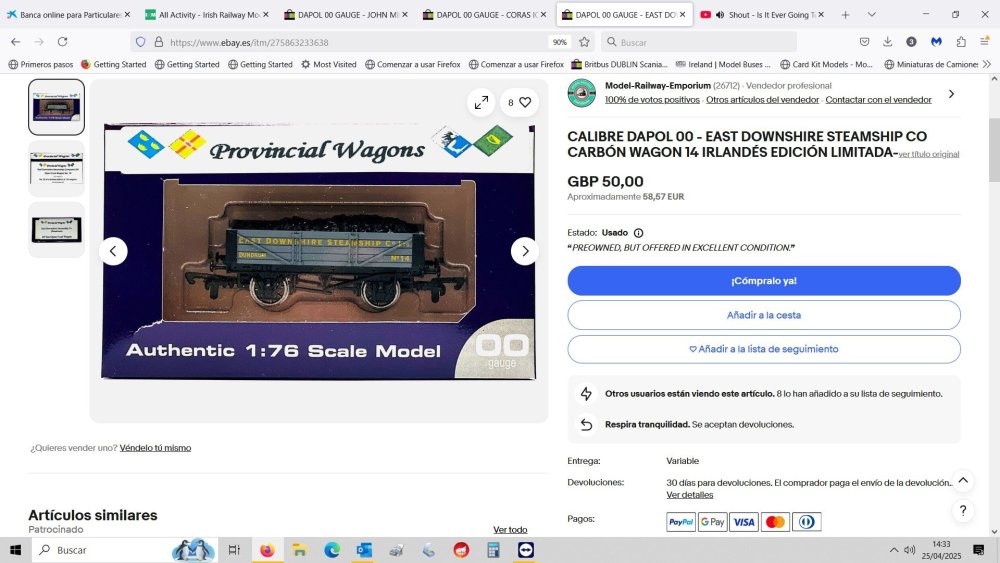
Task: Bookmark this page with the star icon
Action: tap(584, 42)
